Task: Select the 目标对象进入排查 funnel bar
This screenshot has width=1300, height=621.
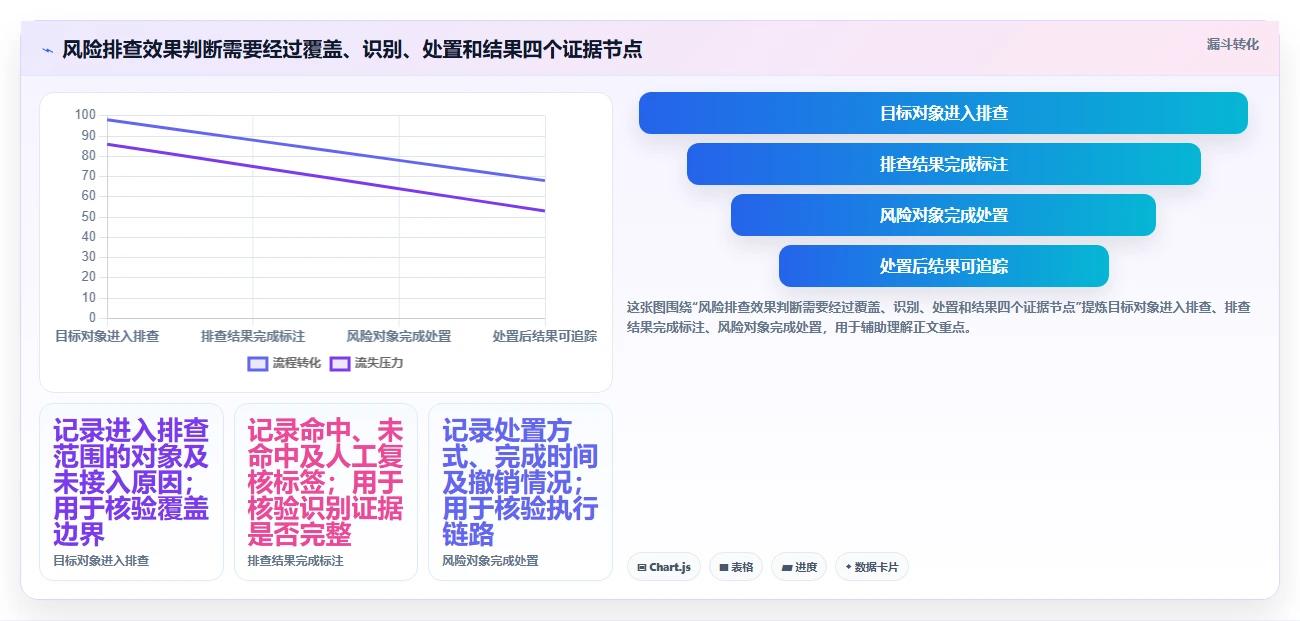Action: [943, 113]
